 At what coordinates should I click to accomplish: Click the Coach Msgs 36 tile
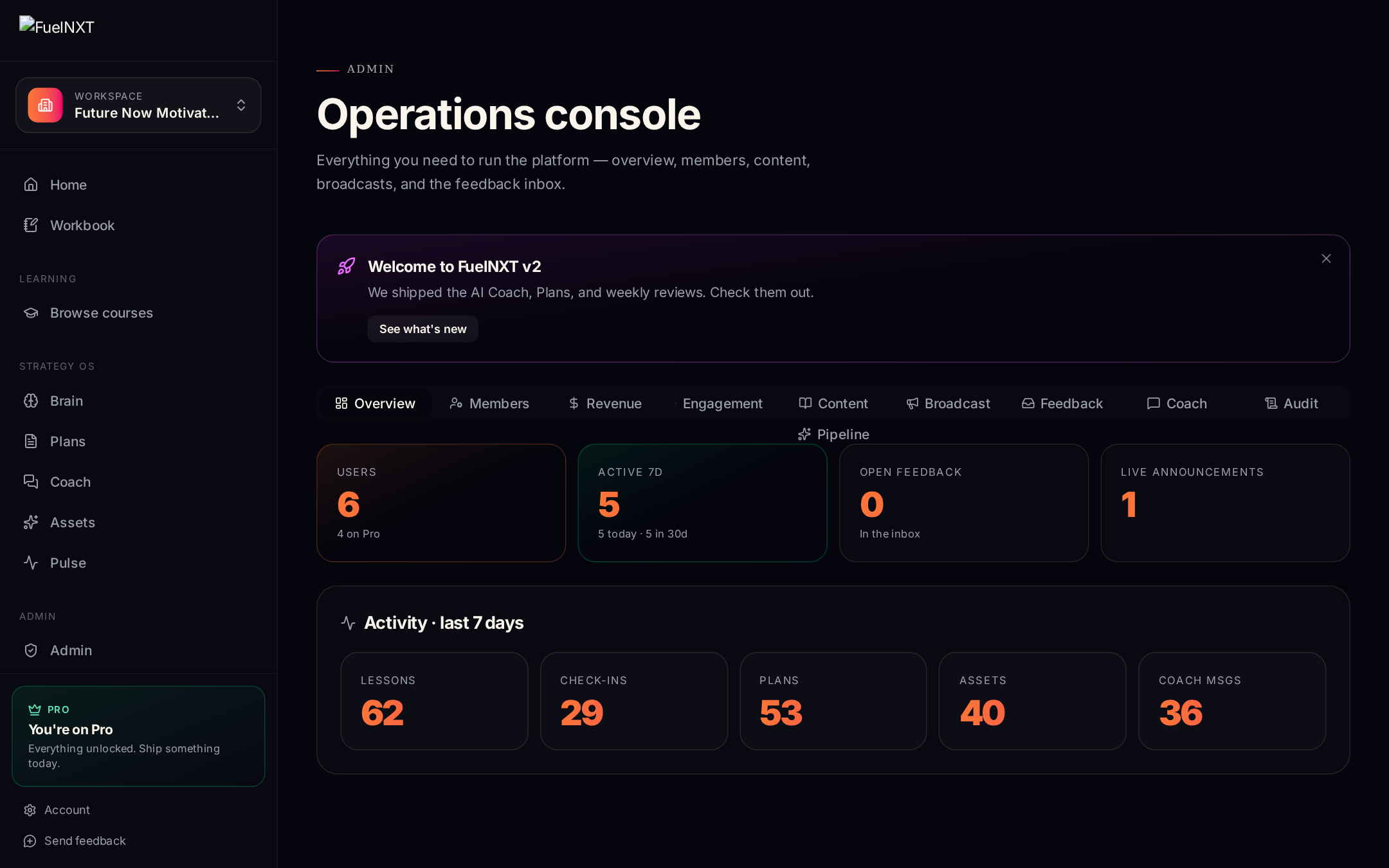[x=1232, y=701]
